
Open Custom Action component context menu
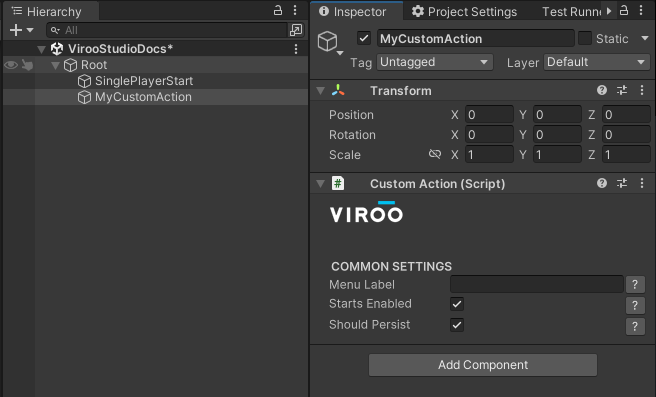click(642, 183)
